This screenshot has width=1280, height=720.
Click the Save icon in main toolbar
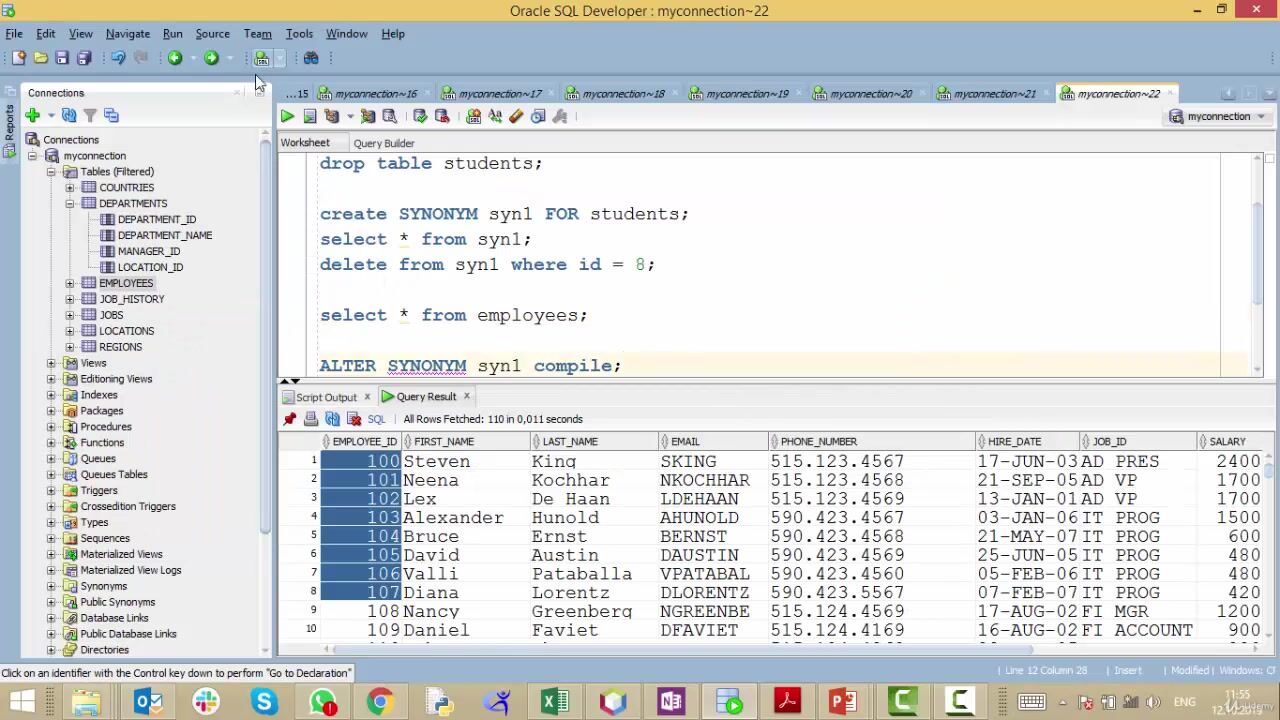click(62, 58)
